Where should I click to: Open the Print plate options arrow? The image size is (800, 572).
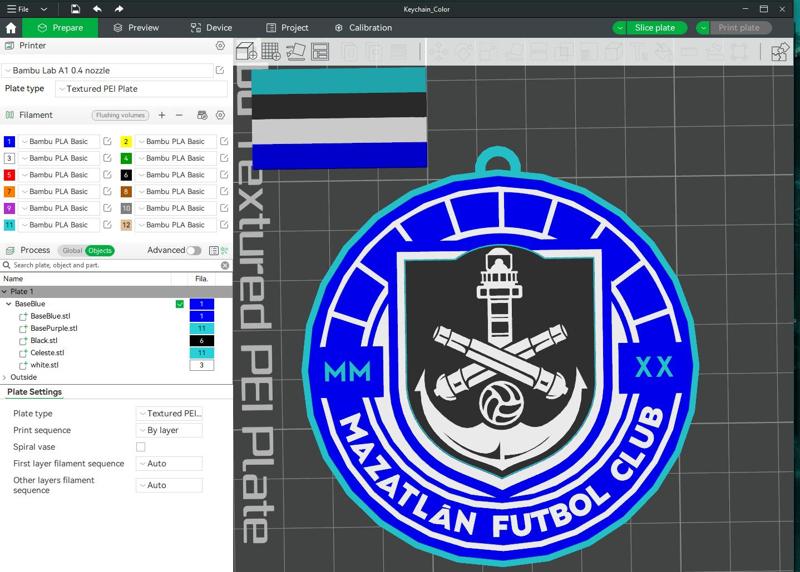tap(703, 28)
